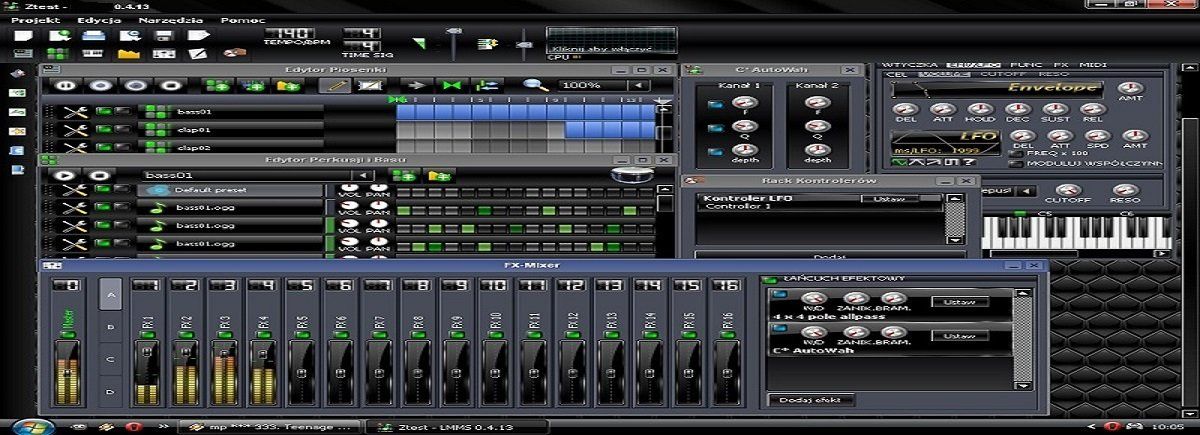Add automation track in Edytor Perkusji i Basu

[439, 175]
